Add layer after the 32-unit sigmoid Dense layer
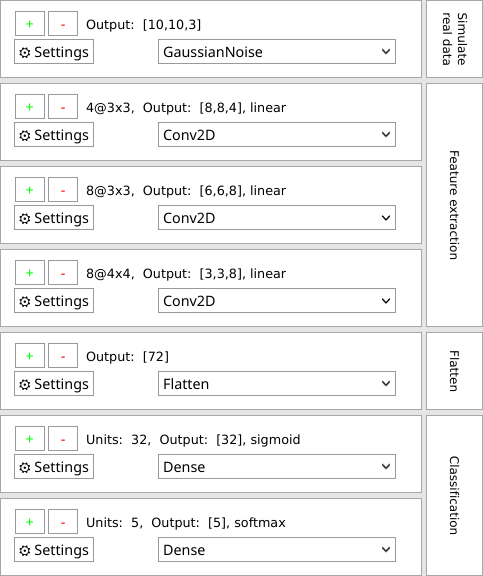This screenshot has height=576, width=483. [30, 439]
